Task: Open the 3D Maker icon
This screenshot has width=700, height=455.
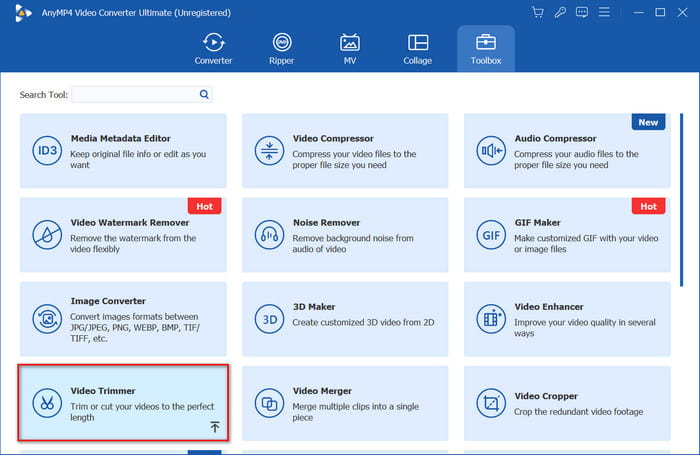Action: [269, 319]
